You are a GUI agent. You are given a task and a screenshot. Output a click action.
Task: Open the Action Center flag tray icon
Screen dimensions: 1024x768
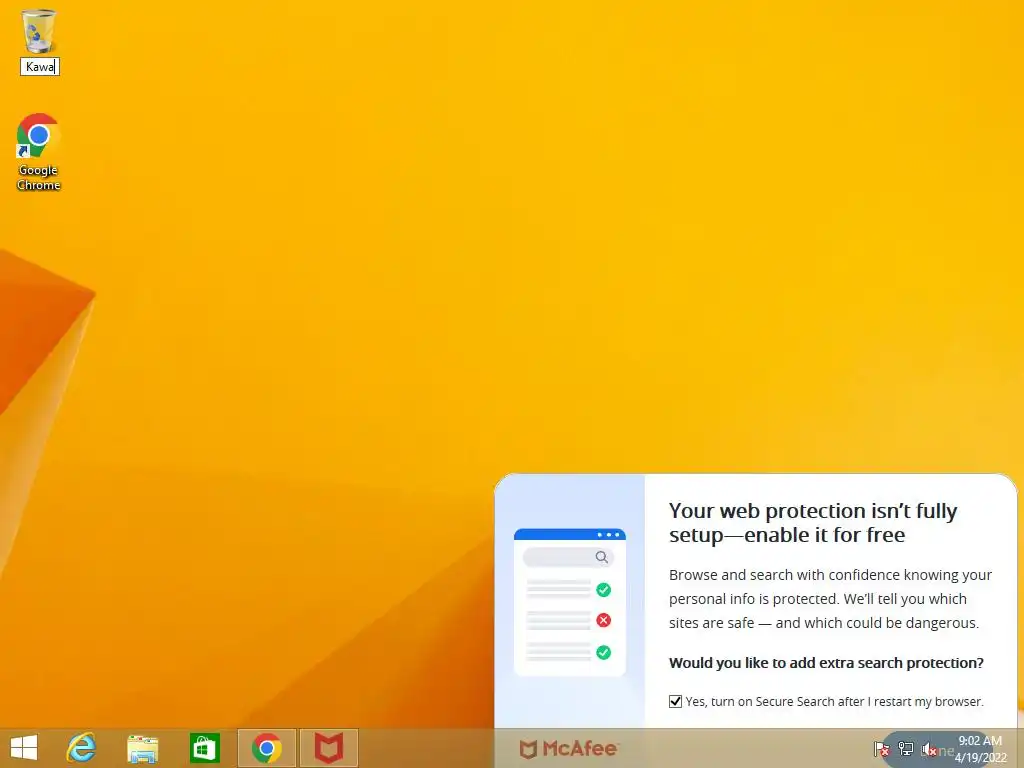881,749
